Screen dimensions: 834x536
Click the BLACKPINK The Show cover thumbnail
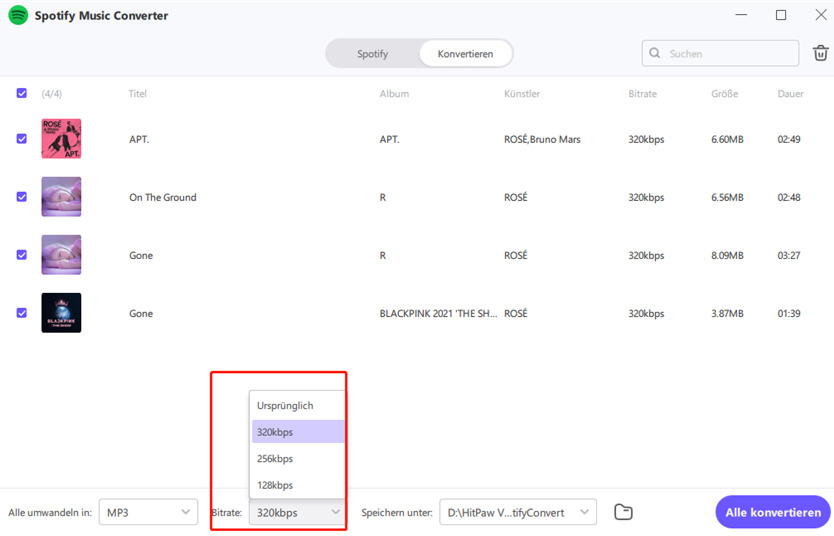click(x=61, y=313)
